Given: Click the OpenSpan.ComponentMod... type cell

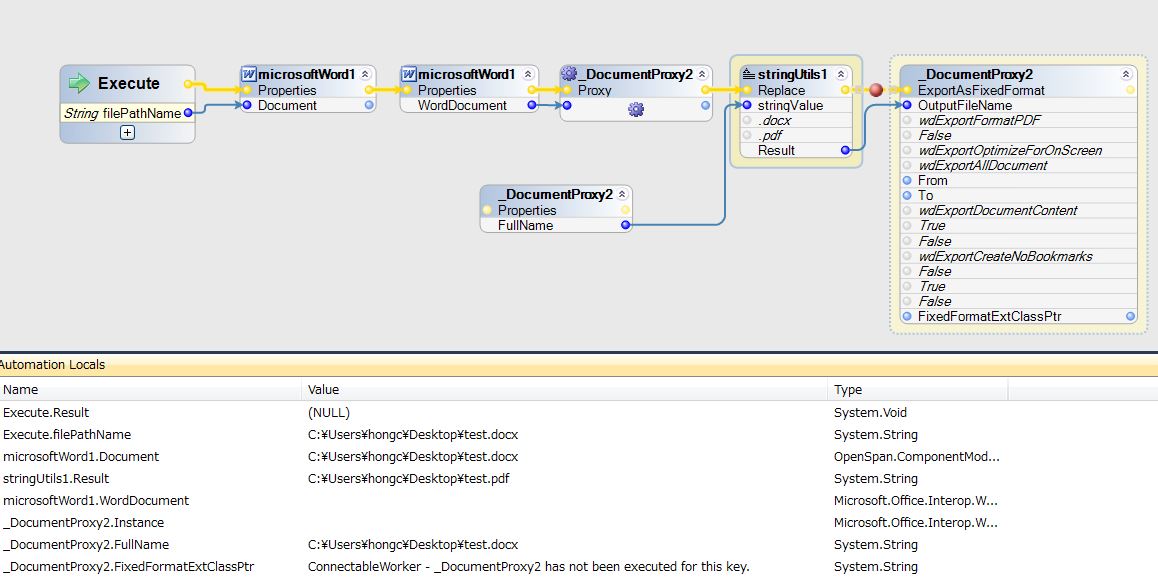Looking at the screenshot, I should (917, 456).
